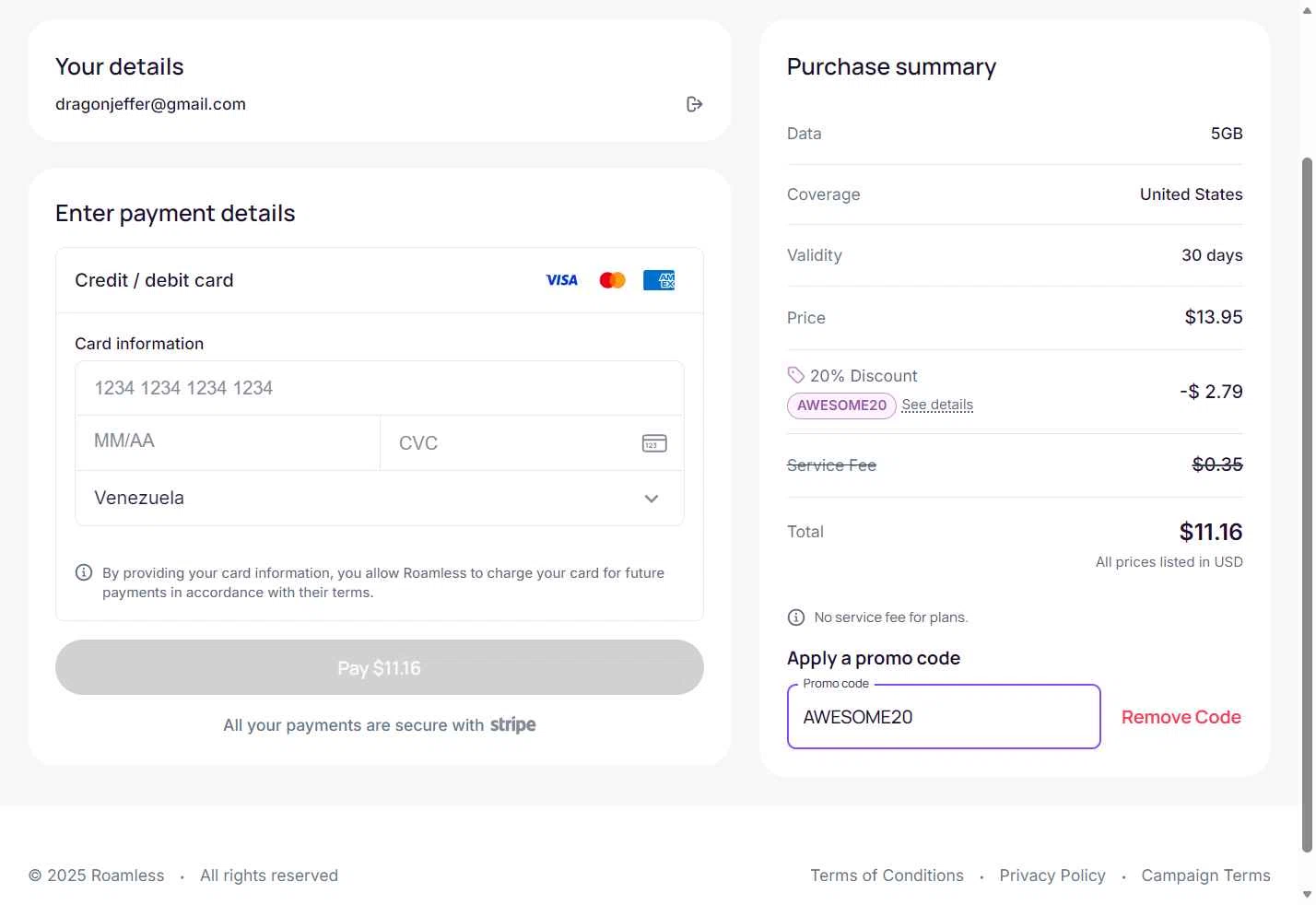
Task: Click the United States coverage value
Action: [1191, 194]
